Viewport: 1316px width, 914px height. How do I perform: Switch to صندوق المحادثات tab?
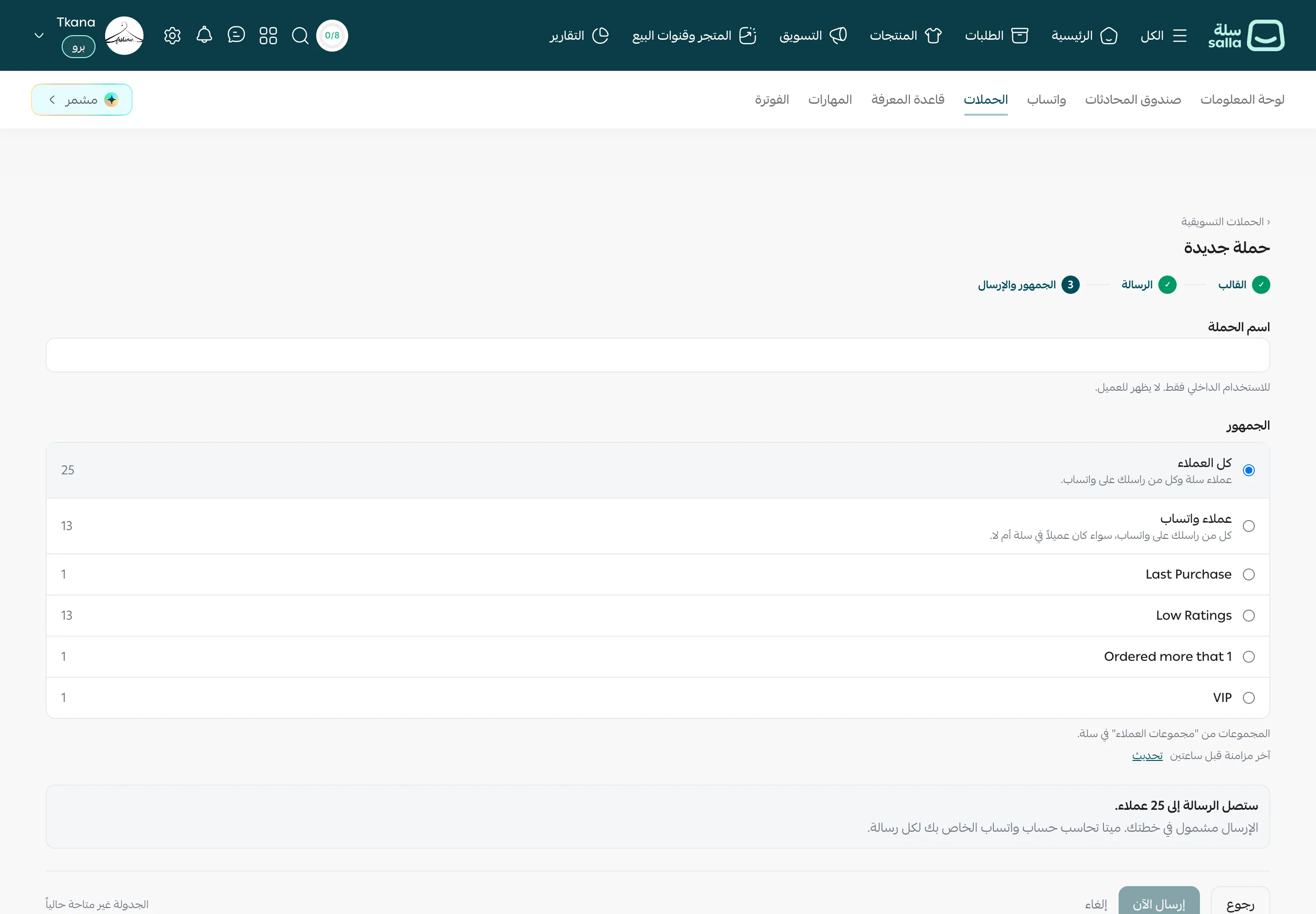[x=1133, y=100]
